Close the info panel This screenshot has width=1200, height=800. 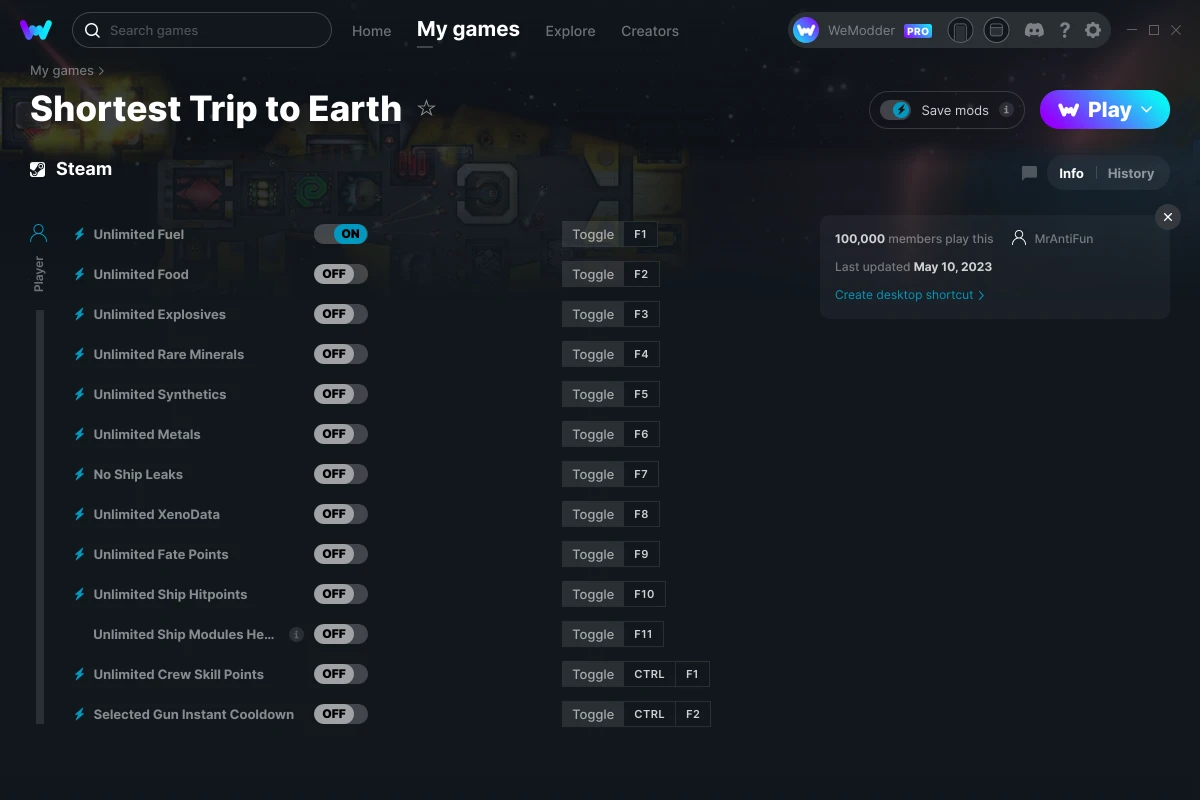pyautogui.click(x=1168, y=217)
